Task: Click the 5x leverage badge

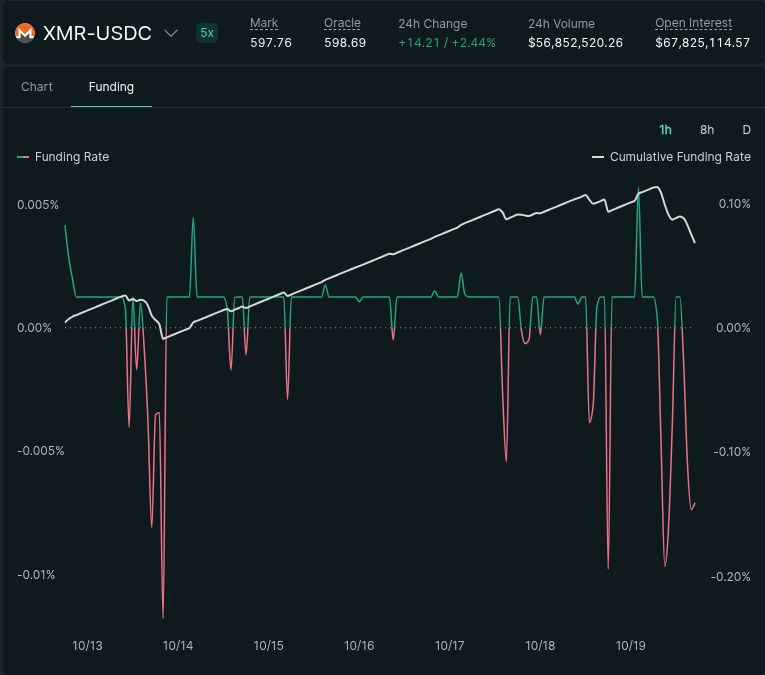Action: 207,33
